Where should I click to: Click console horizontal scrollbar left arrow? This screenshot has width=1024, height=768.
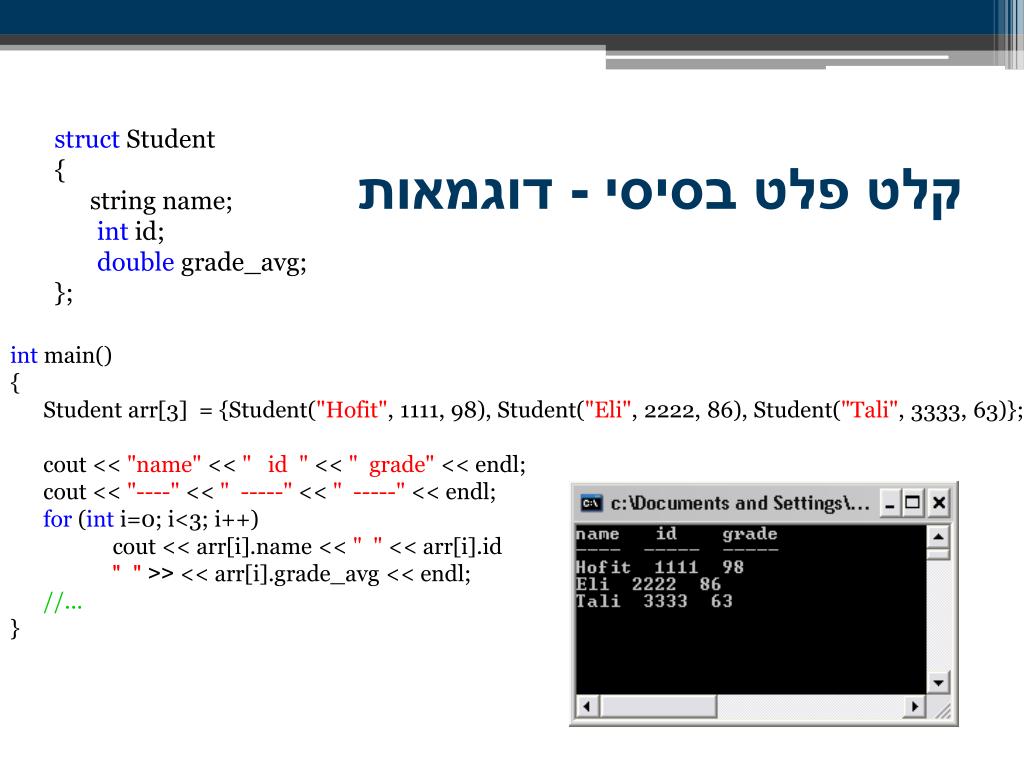pyautogui.click(x=587, y=706)
